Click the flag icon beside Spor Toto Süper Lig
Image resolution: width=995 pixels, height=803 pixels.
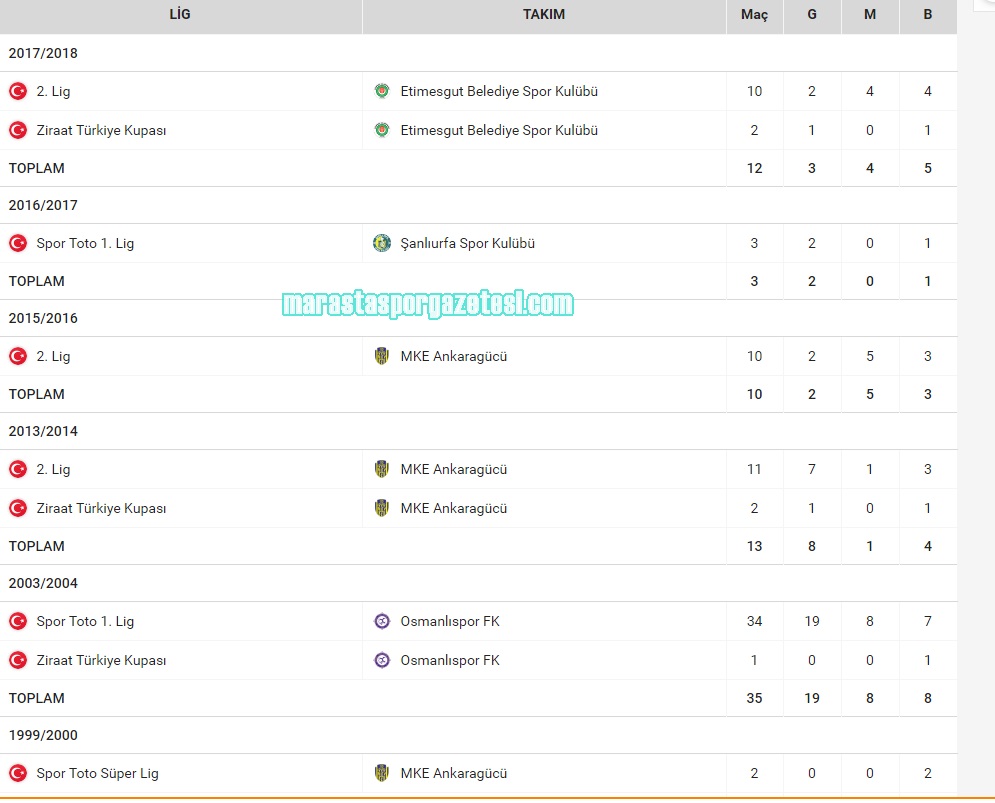tap(18, 773)
